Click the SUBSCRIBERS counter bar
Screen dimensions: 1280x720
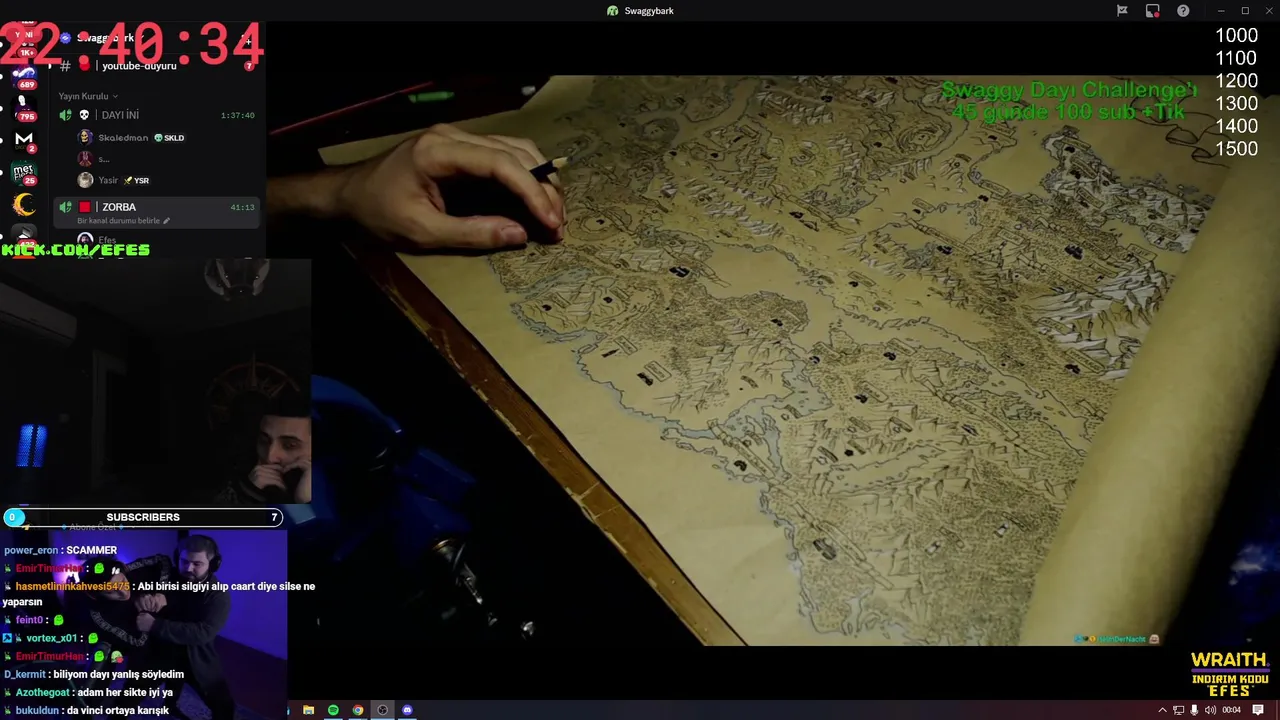143,517
